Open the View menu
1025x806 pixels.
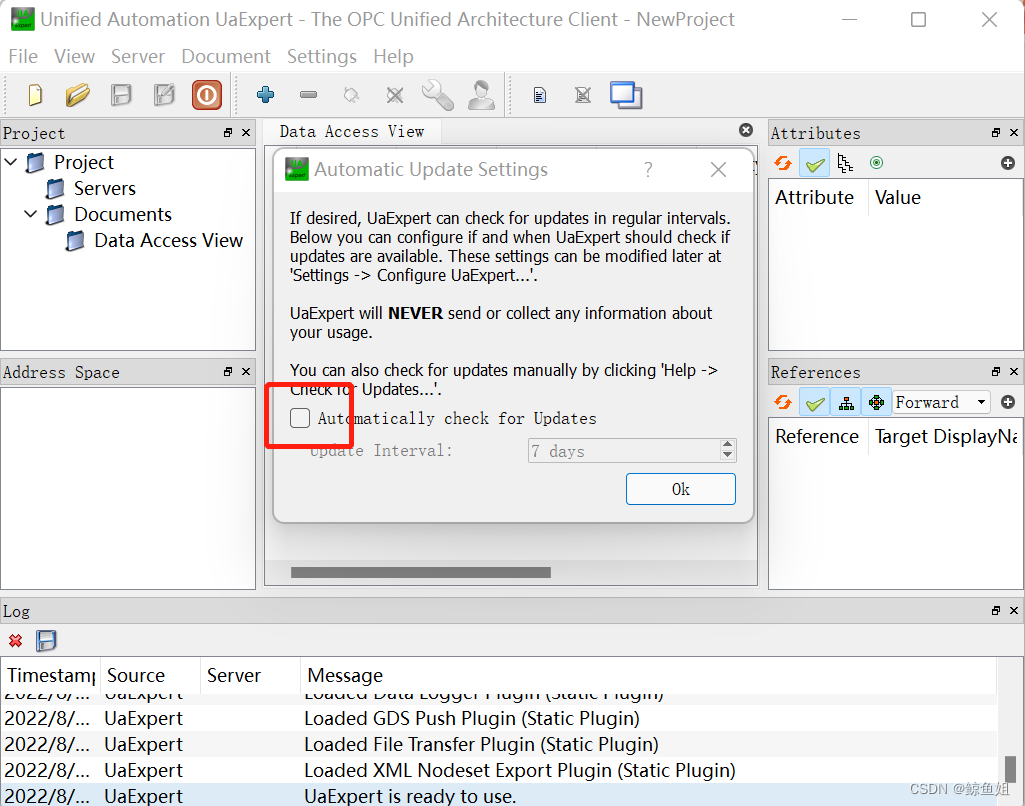click(x=75, y=57)
